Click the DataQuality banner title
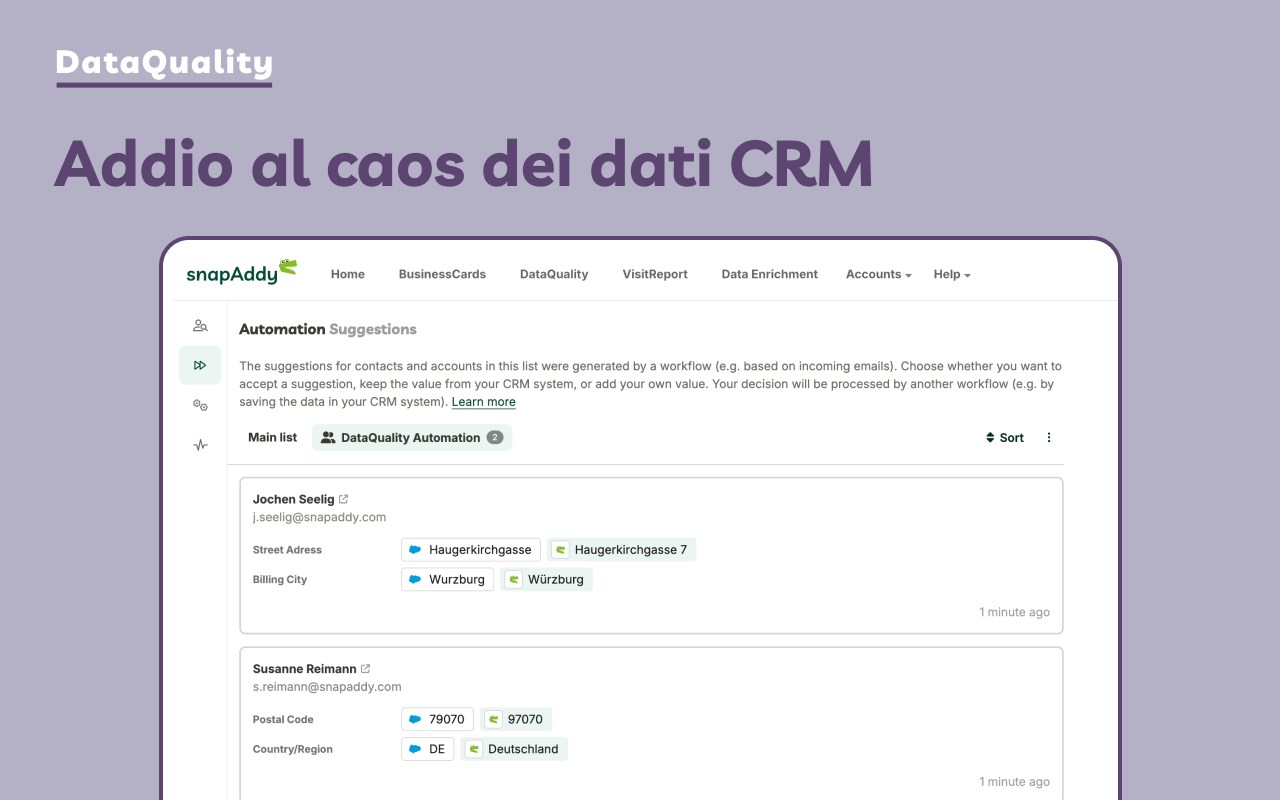 coord(164,63)
